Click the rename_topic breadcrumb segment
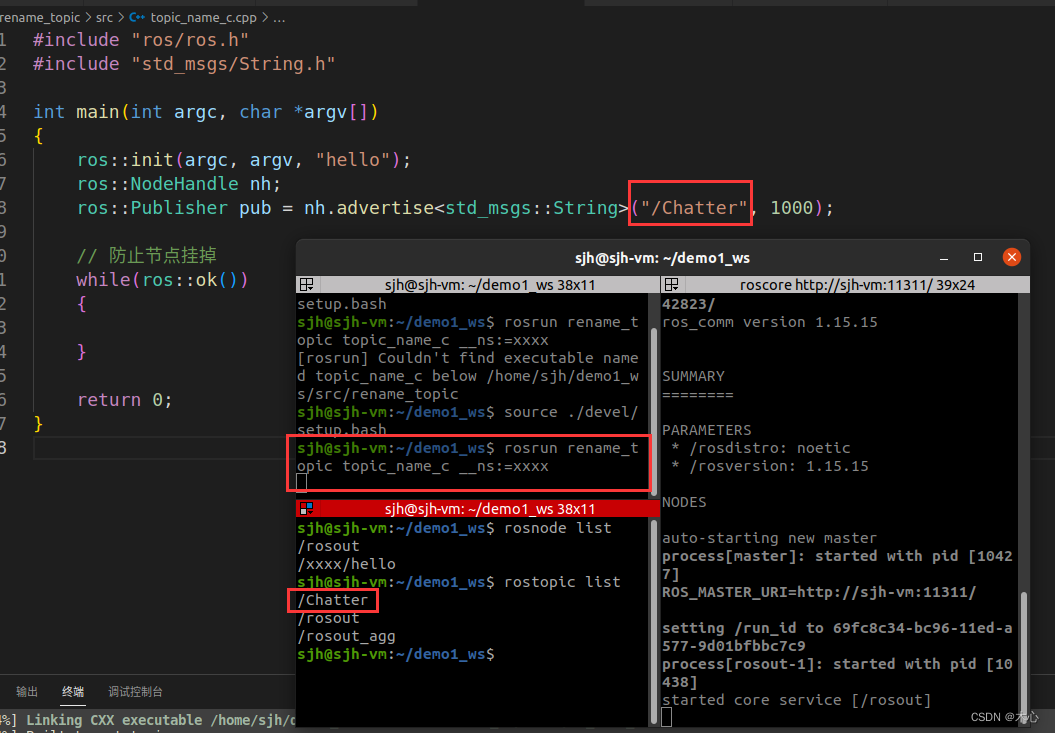The image size is (1055, 733). [40, 18]
